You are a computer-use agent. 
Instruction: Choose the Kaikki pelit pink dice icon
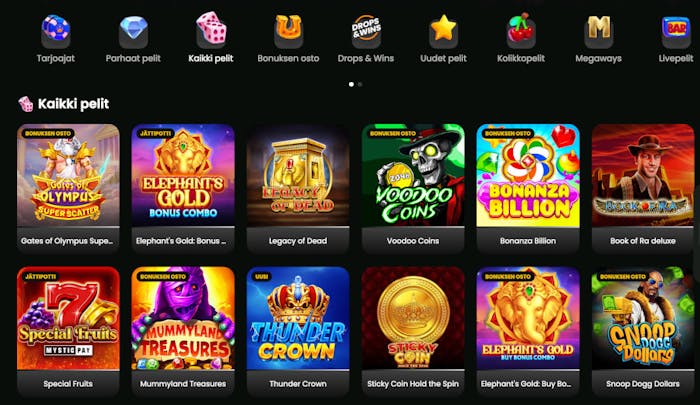[211, 30]
